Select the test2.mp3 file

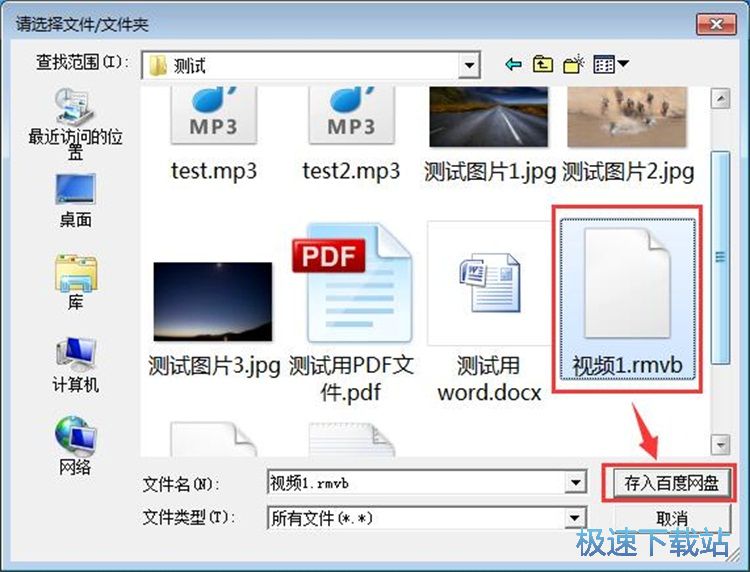(351, 135)
